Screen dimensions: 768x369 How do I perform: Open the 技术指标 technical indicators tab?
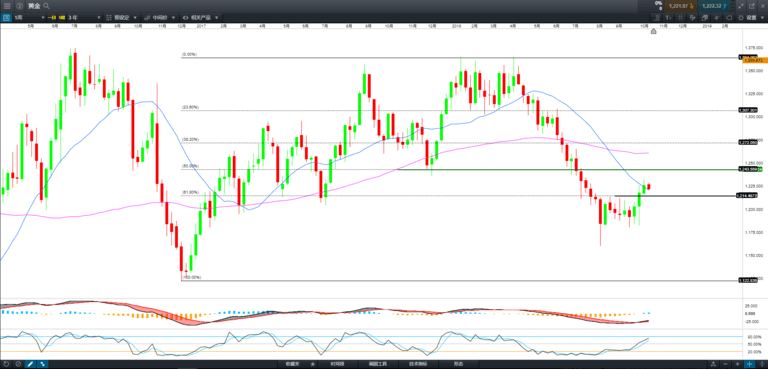tap(418, 364)
